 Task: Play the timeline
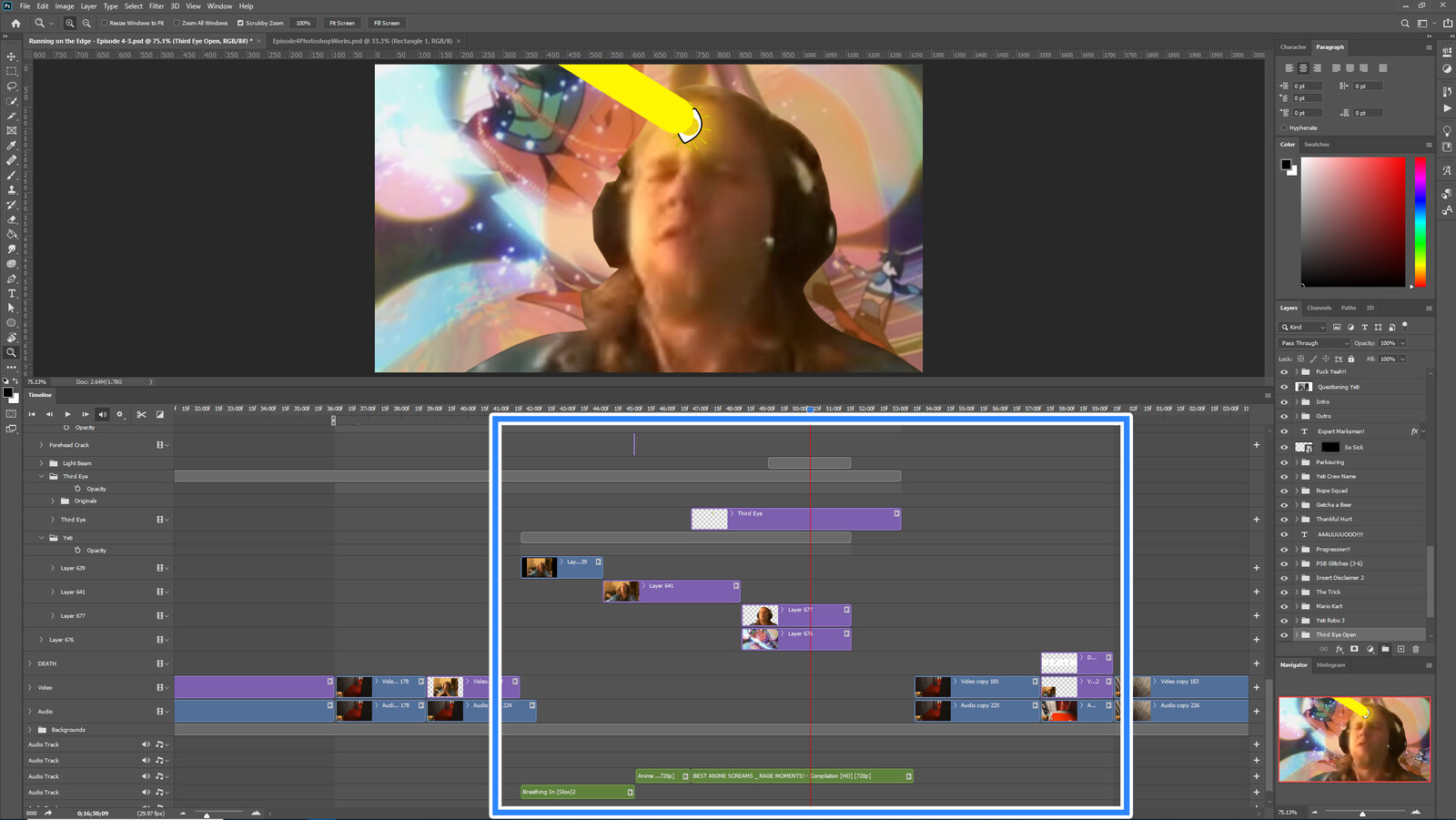[x=67, y=414]
